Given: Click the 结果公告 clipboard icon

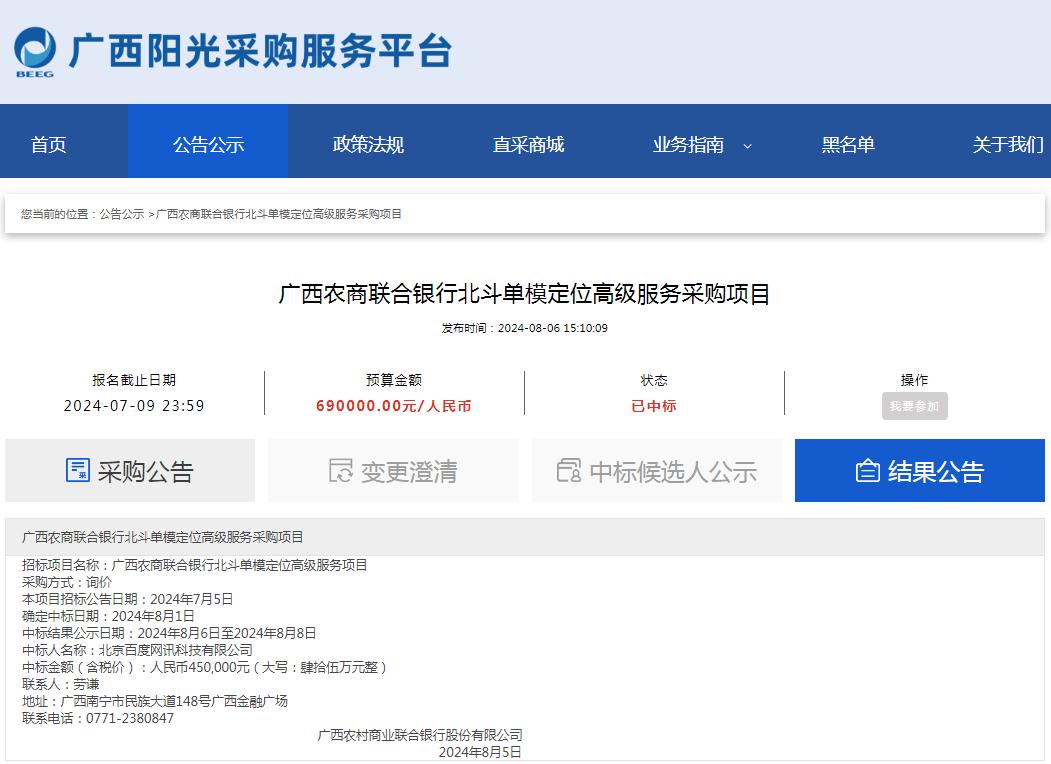Looking at the screenshot, I should tap(867, 471).
